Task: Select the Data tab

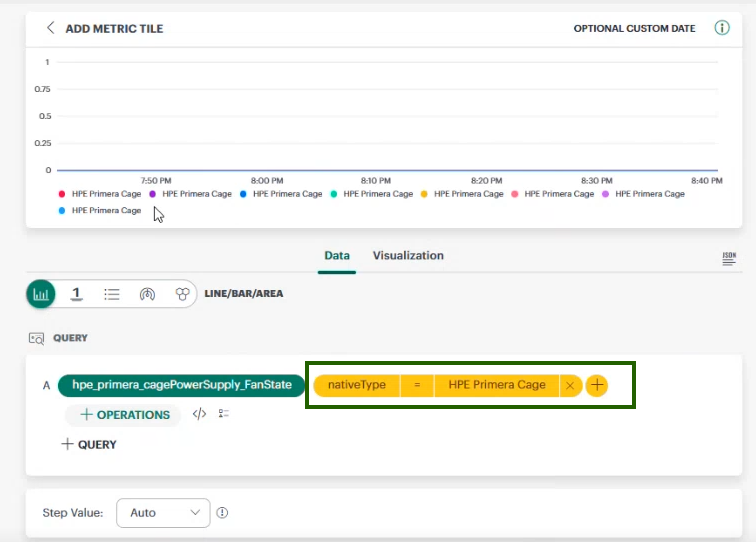Action: point(337,256)
